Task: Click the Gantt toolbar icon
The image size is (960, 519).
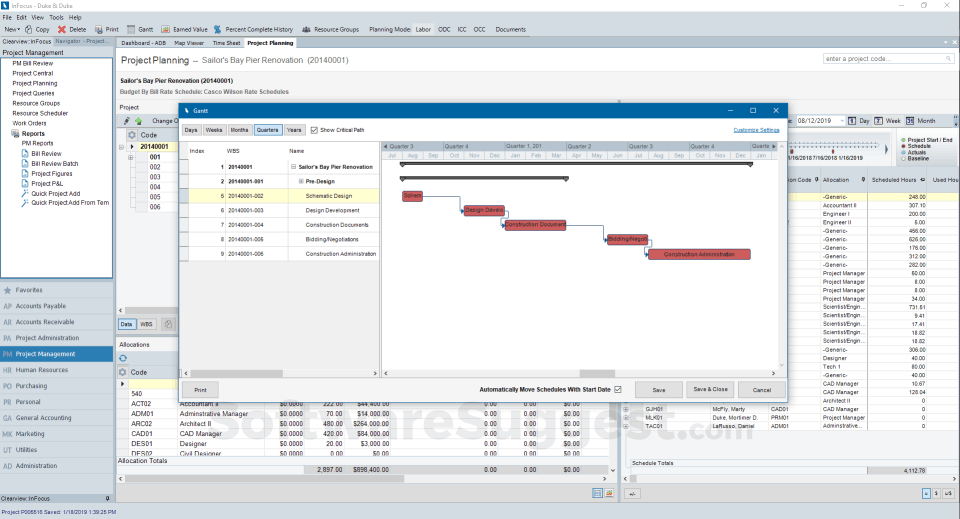Action: click(128, 30)
